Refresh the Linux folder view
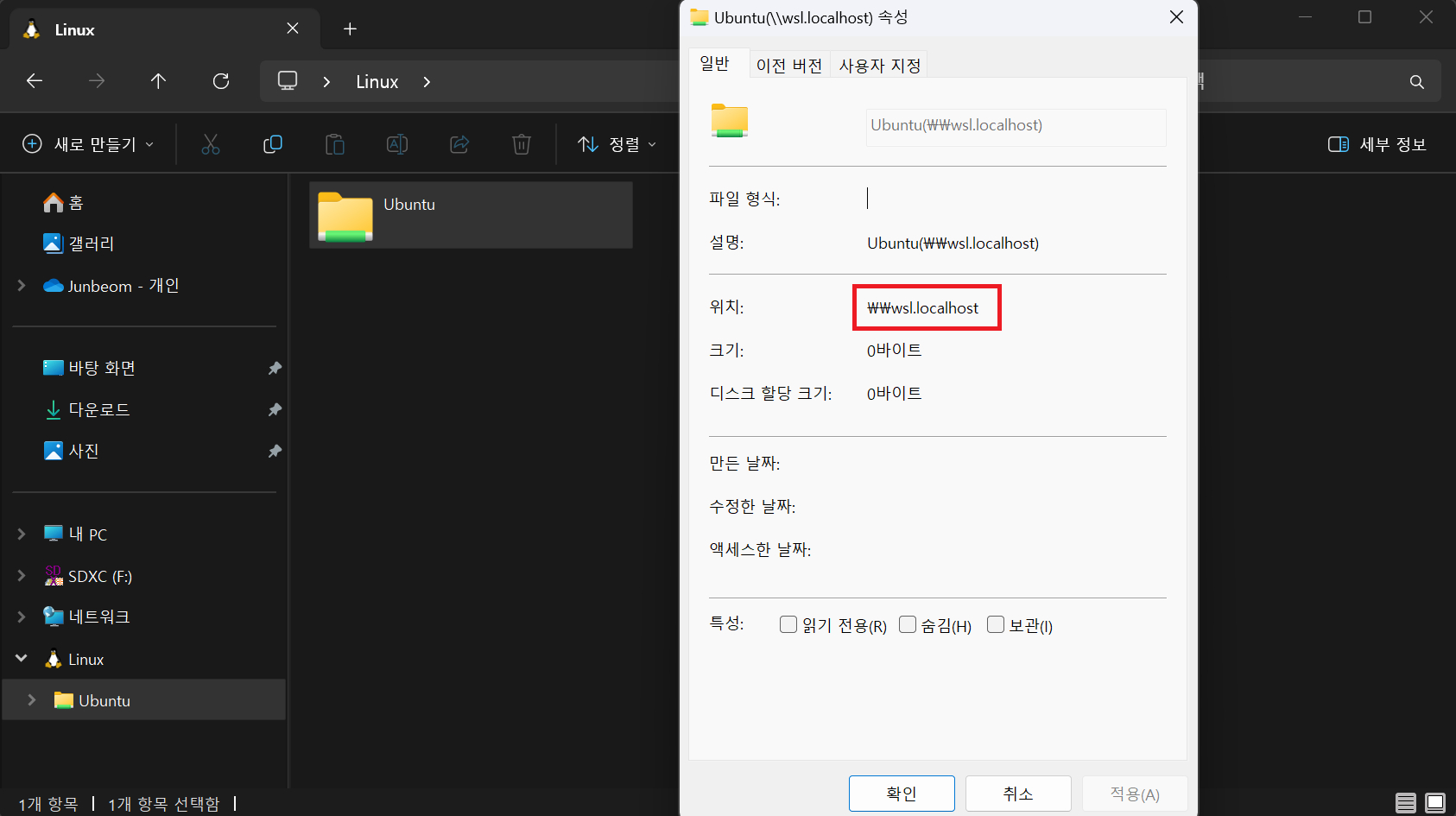 point(221,81)
